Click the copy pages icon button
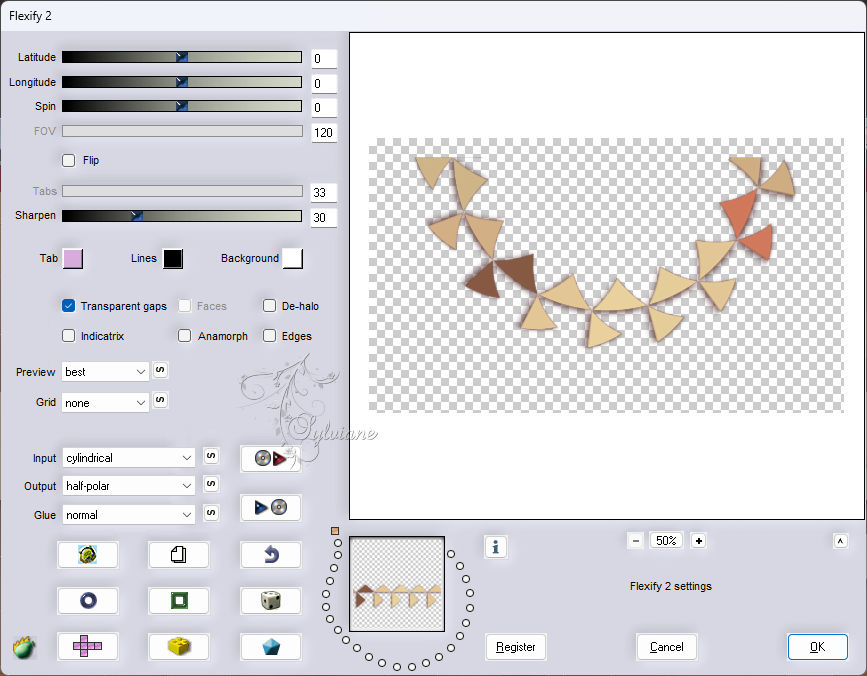The height and width of the screenshot is (676, 867). coord(179,554)
